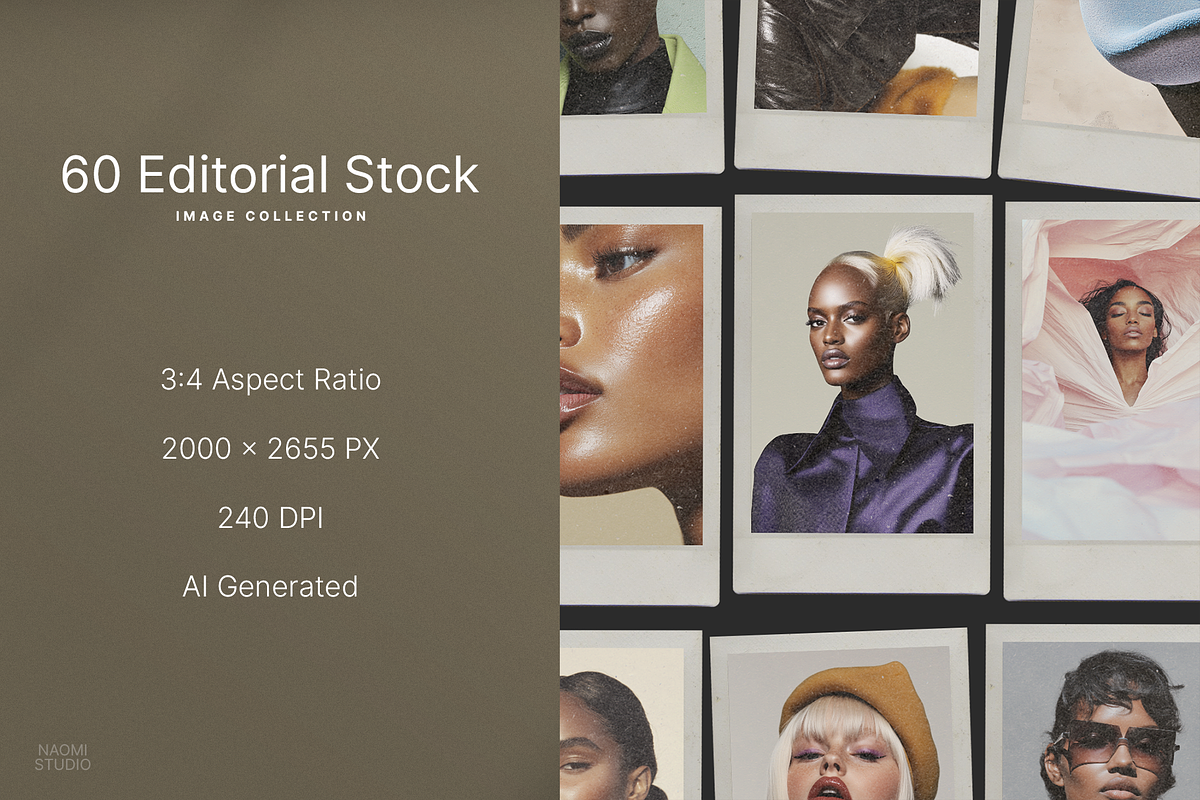Open the green collar portrait polaroid
1200x800 pixels.
point(641,86)
